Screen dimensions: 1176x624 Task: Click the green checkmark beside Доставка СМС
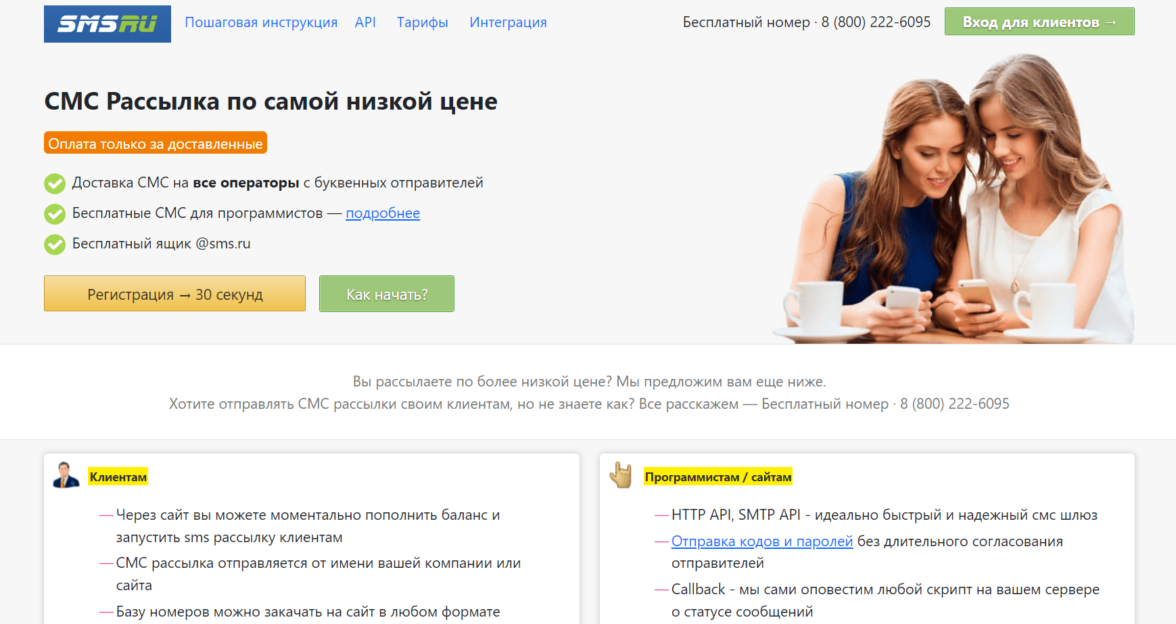point(55,183)
